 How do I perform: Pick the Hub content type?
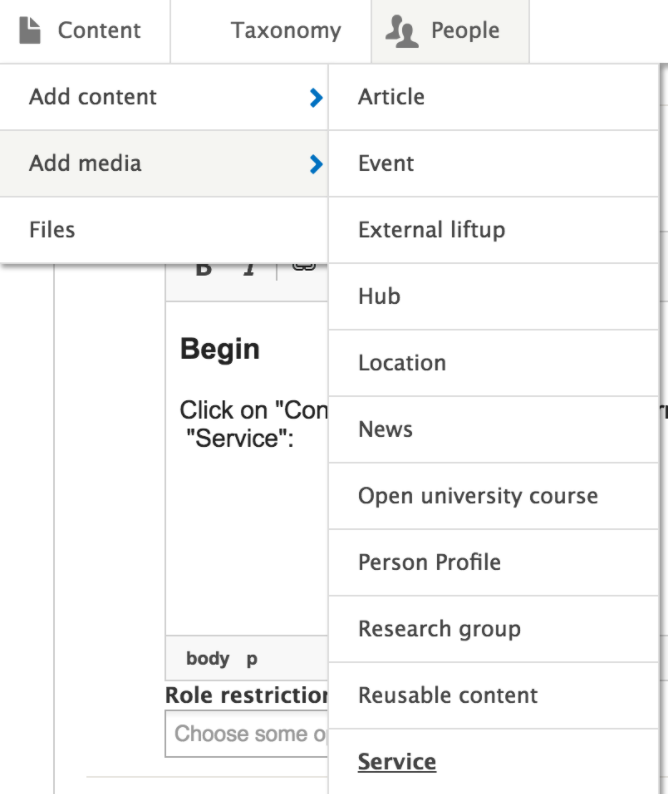coord(379,296)
